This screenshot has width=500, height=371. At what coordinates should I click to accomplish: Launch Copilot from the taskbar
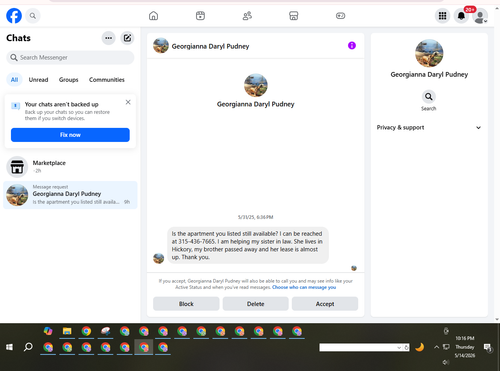coord(48,331)
